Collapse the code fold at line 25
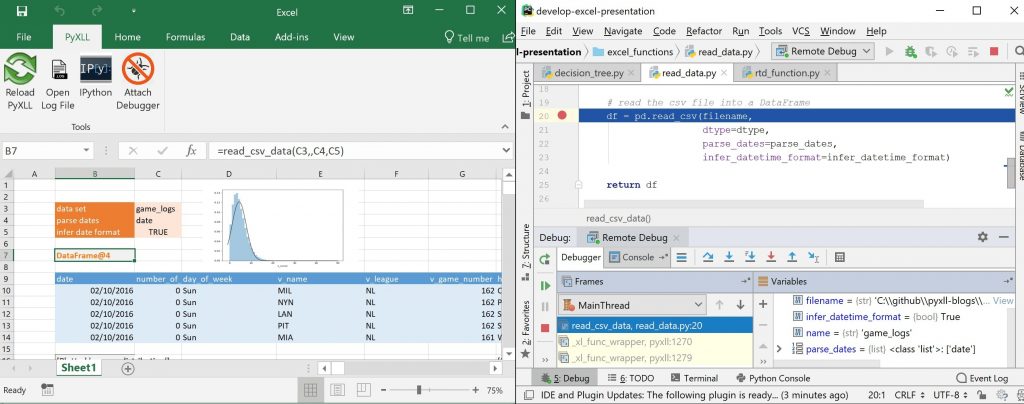The height and width of the screenshot is (404, 1024). click(579, 185)
